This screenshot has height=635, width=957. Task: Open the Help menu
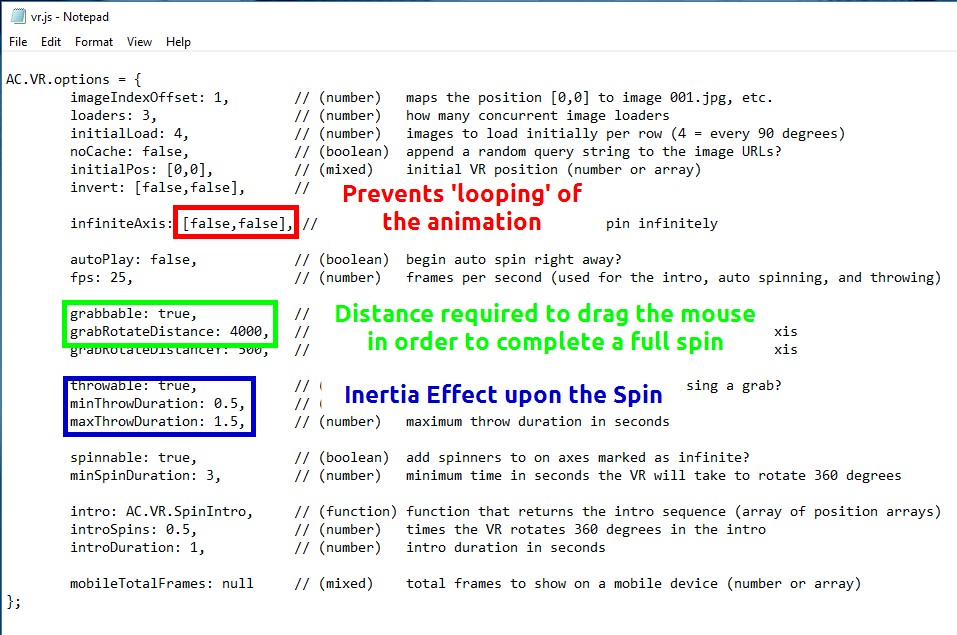tap(178, 42)
